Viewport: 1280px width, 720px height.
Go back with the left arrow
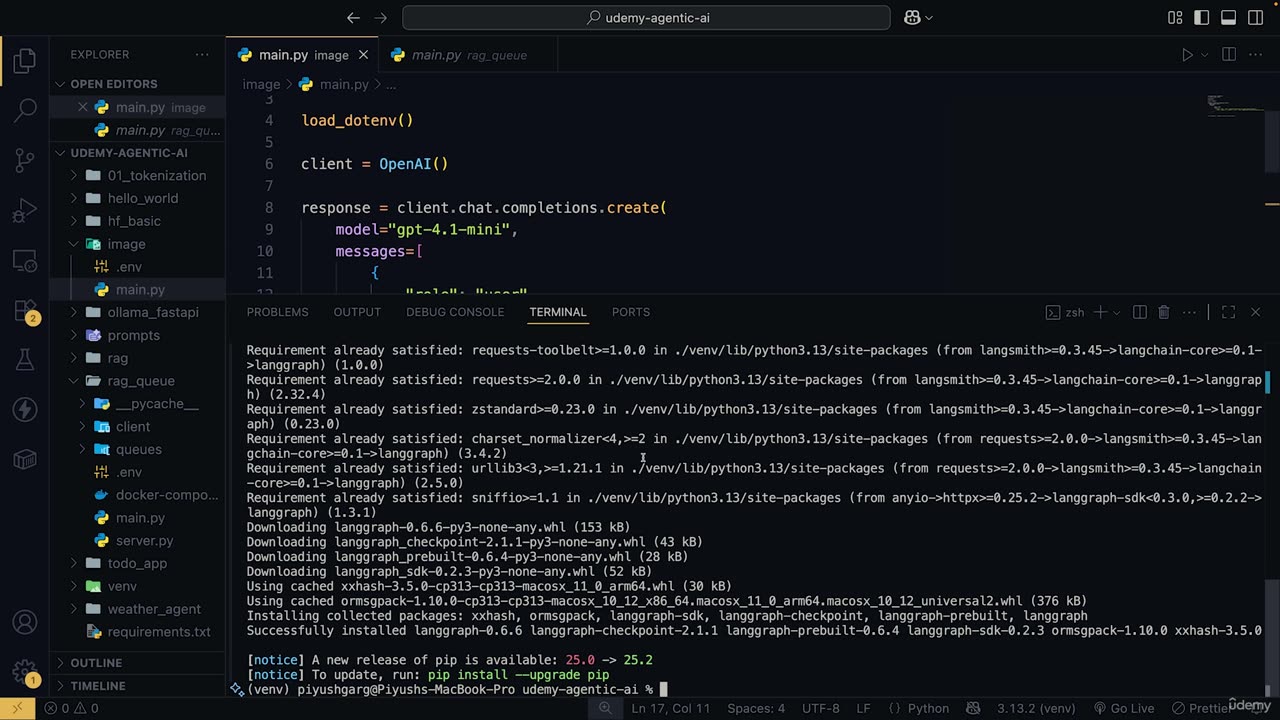click(x=353, y=18)
